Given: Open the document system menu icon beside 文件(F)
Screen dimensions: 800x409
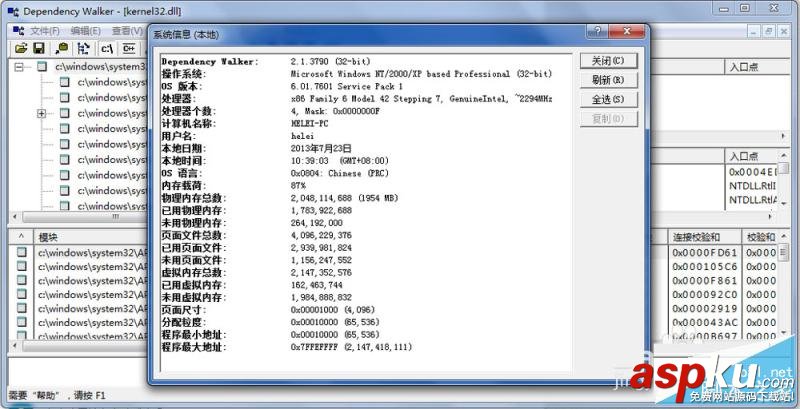Looking at the screenshot, I should tap(19, 31).
